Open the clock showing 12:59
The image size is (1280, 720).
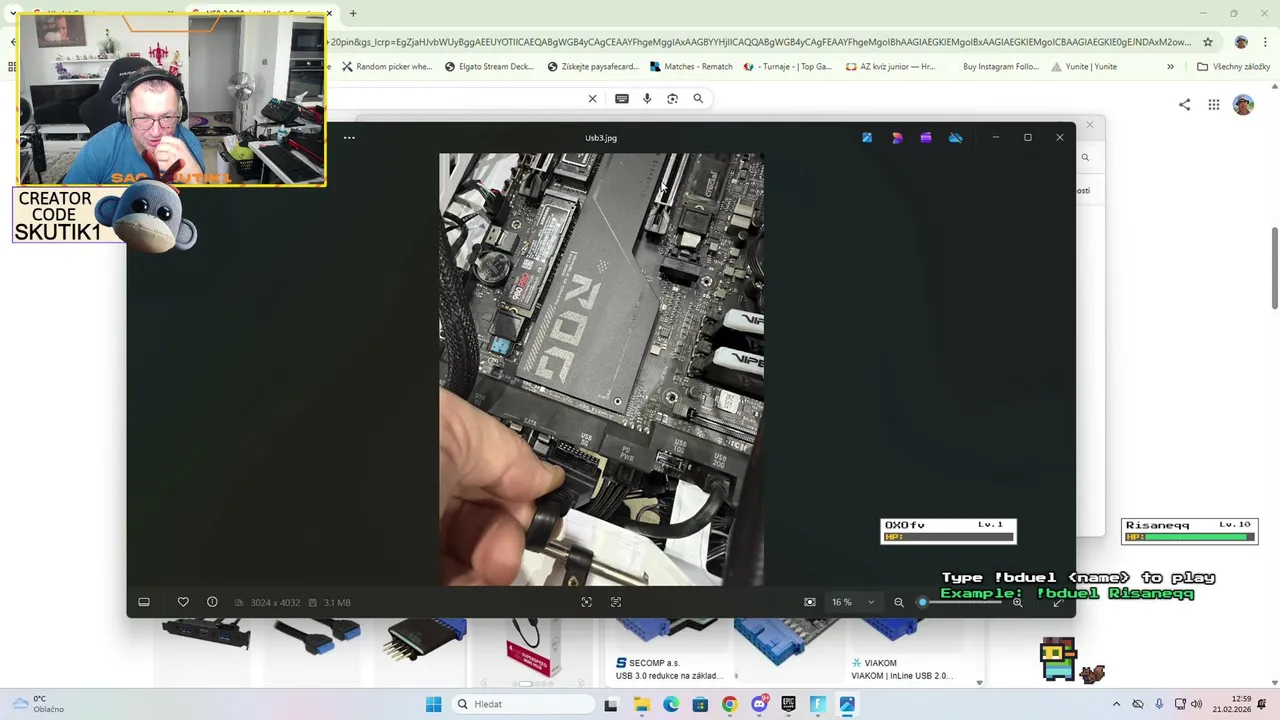click(1232, 704)
